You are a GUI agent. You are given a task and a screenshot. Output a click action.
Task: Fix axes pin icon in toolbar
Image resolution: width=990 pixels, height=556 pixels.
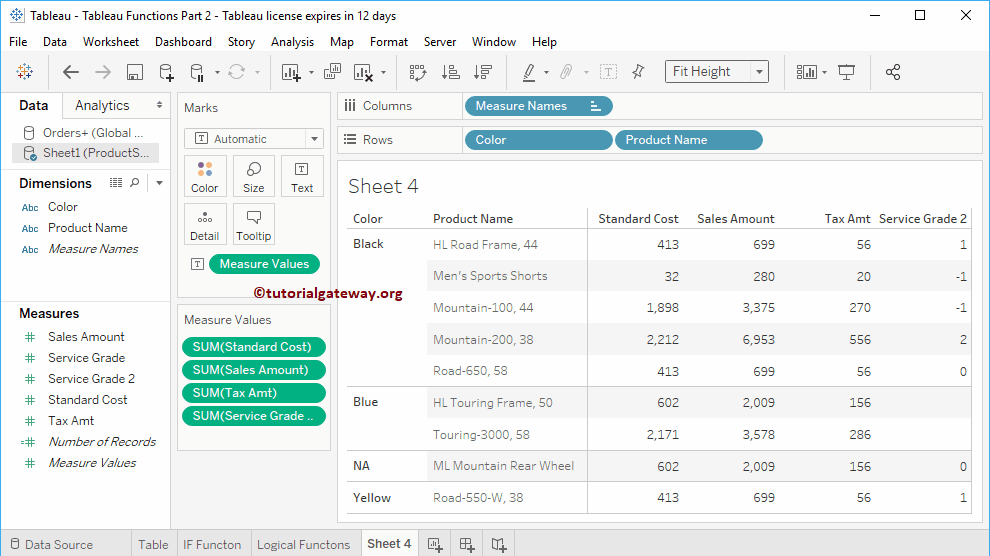point(638,72)
